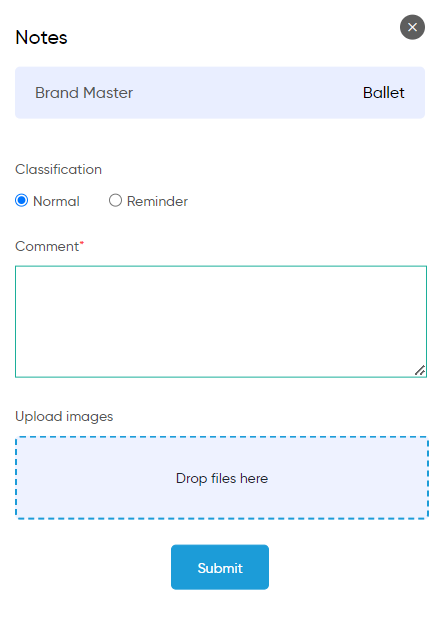
Task: Select the Normal classification radio button
Action: point(22,201)
